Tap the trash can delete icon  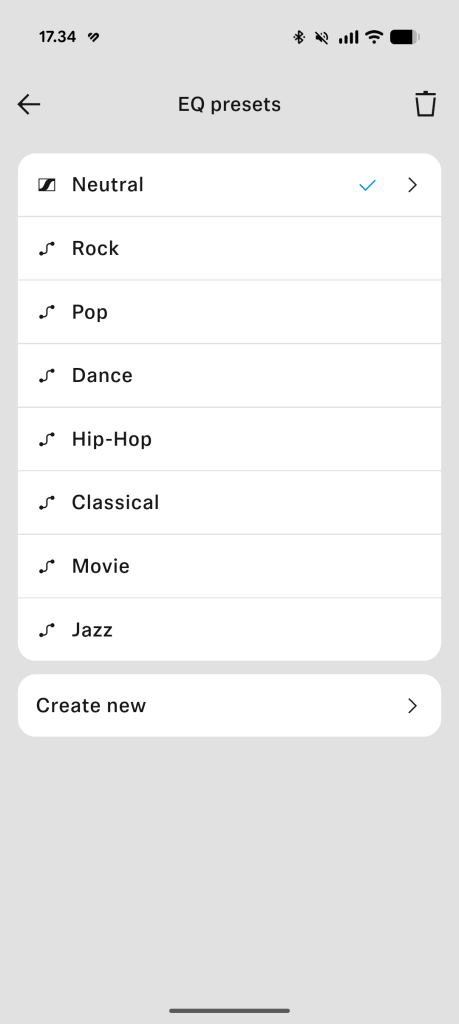point(425,104)
